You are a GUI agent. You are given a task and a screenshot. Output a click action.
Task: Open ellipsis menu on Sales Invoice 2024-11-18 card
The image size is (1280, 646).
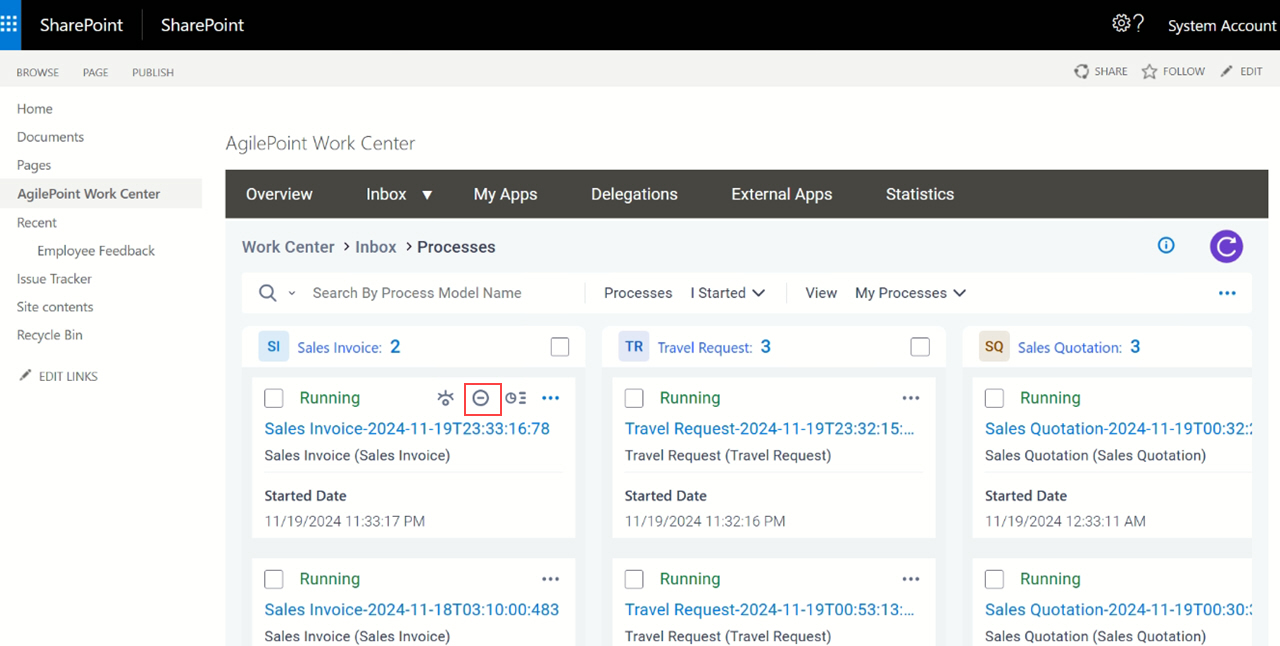[x=550, y=579]
